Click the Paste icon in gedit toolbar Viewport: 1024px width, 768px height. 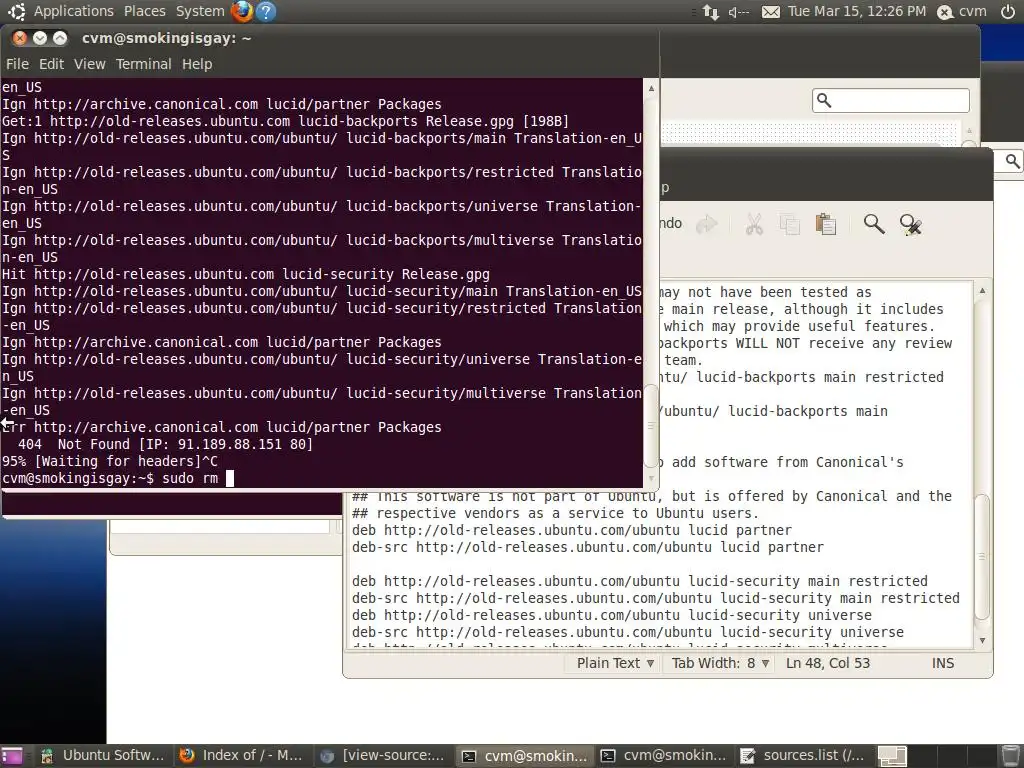pyautogui.click(x=825, y=224)
